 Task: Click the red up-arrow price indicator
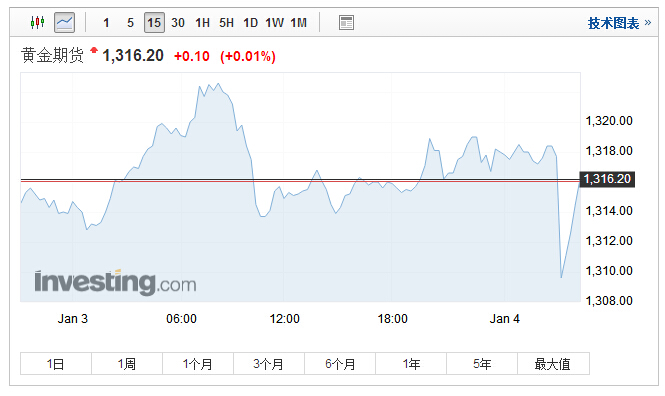[94, 50]
